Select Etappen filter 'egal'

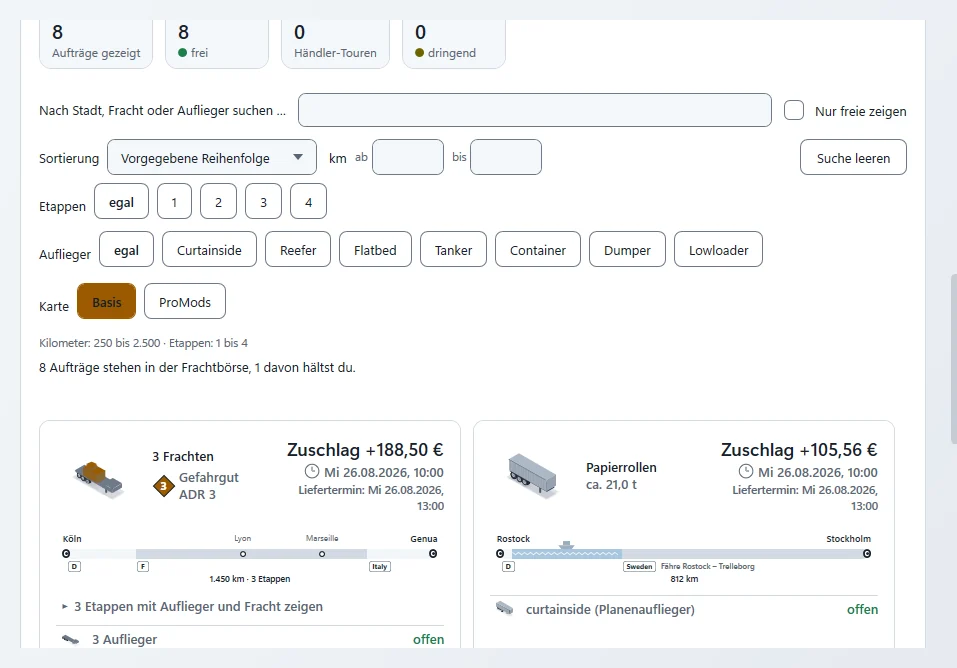click(121, 201)
